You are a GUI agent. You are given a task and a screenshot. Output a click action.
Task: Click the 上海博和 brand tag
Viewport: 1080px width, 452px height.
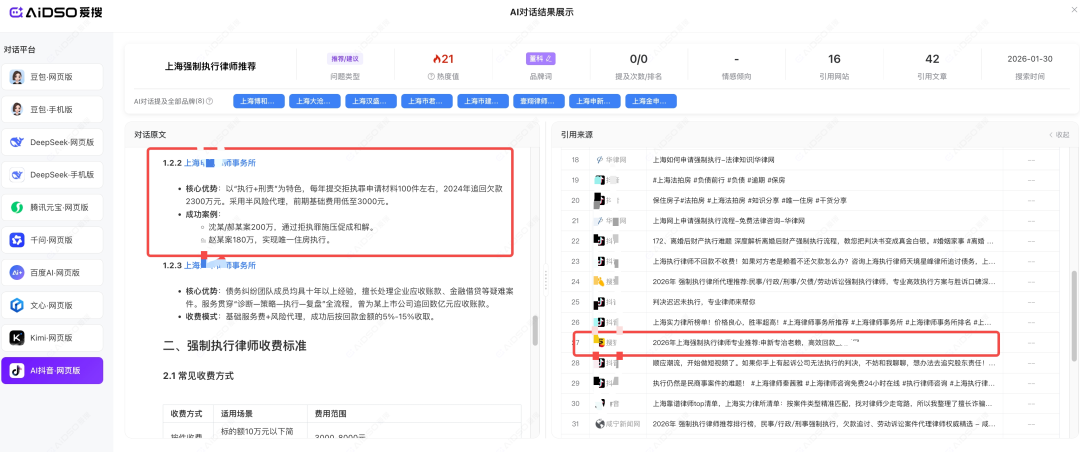point(258,101)
